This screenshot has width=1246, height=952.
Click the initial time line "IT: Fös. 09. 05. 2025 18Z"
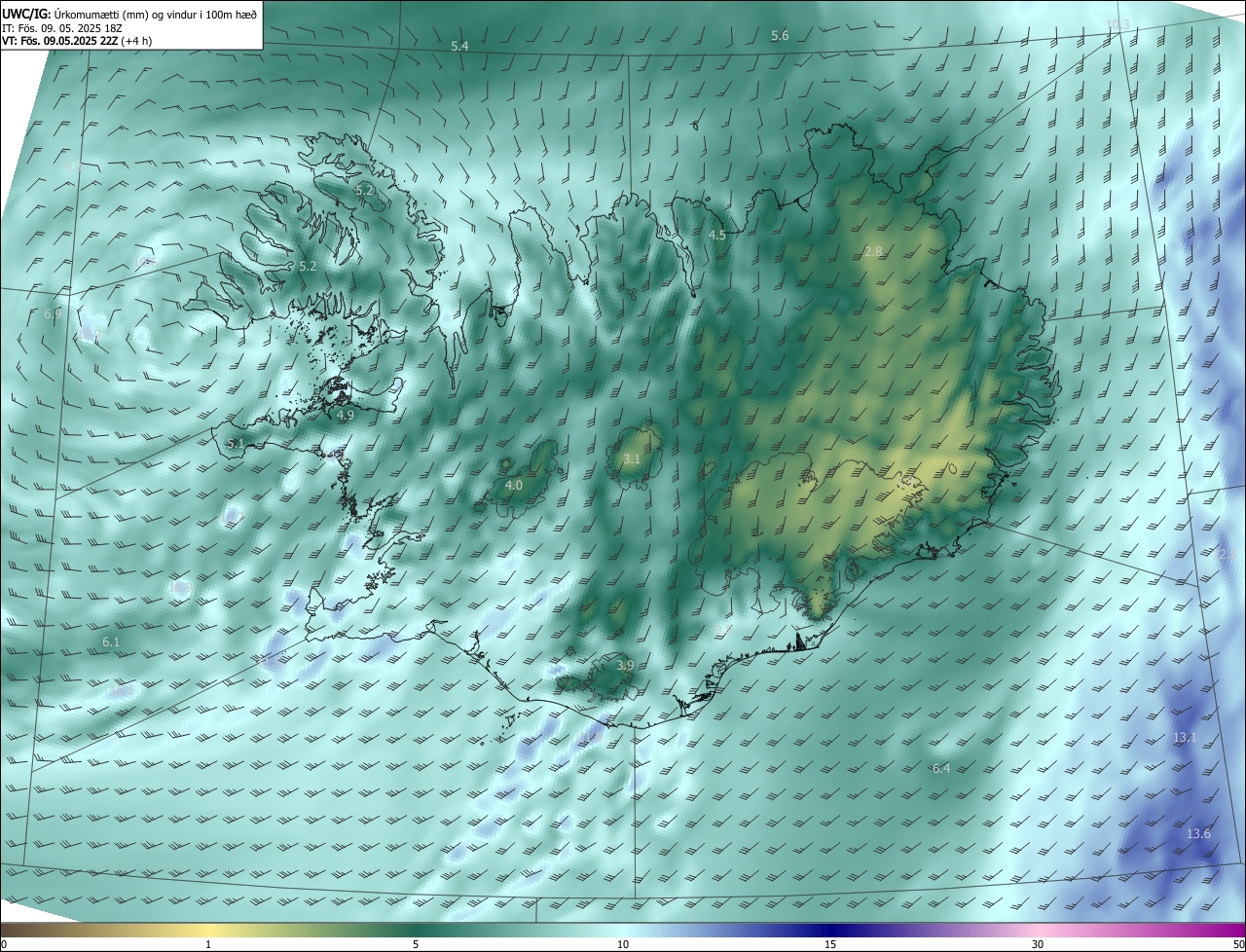pyautogui.click(x=60, y=28)
